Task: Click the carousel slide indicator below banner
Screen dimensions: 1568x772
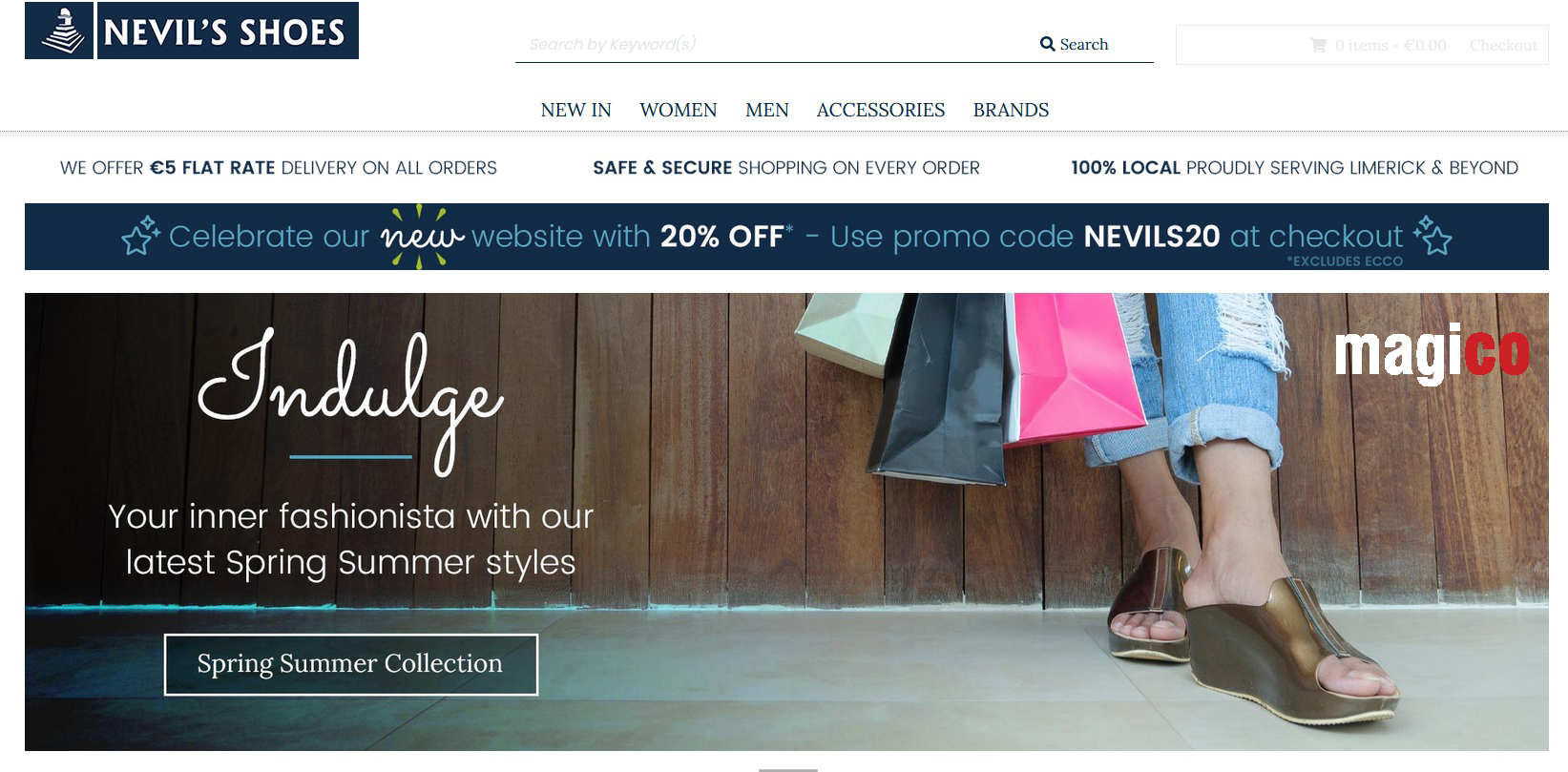Action: (788, 769)
